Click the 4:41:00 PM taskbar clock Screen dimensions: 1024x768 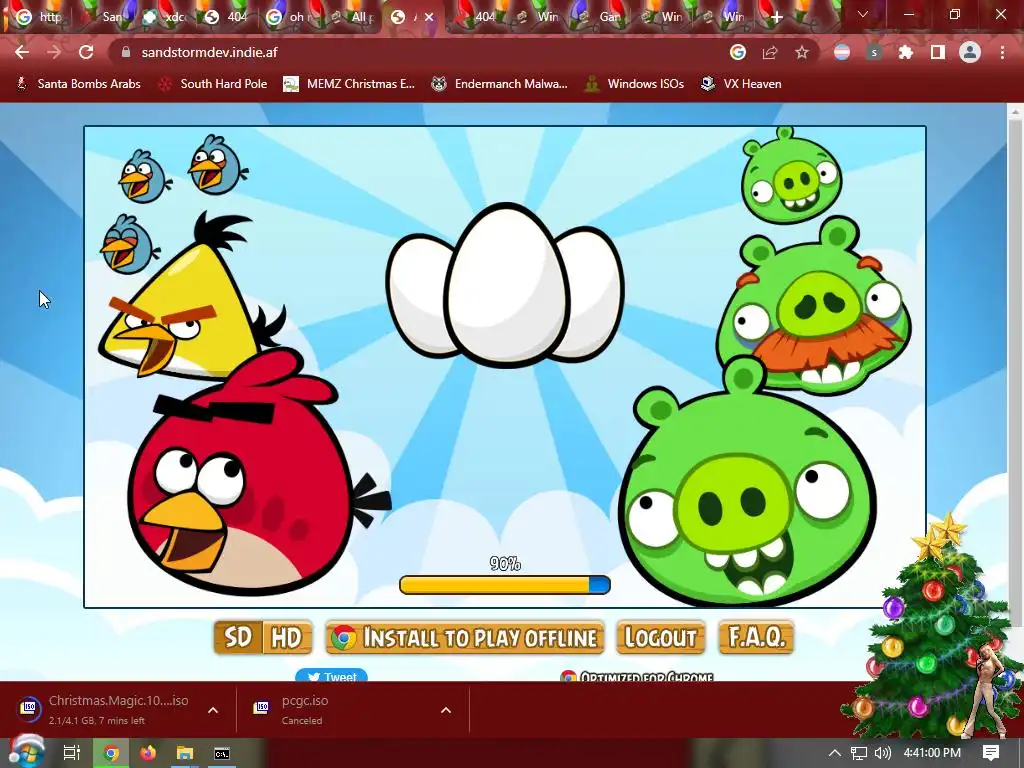932,753
